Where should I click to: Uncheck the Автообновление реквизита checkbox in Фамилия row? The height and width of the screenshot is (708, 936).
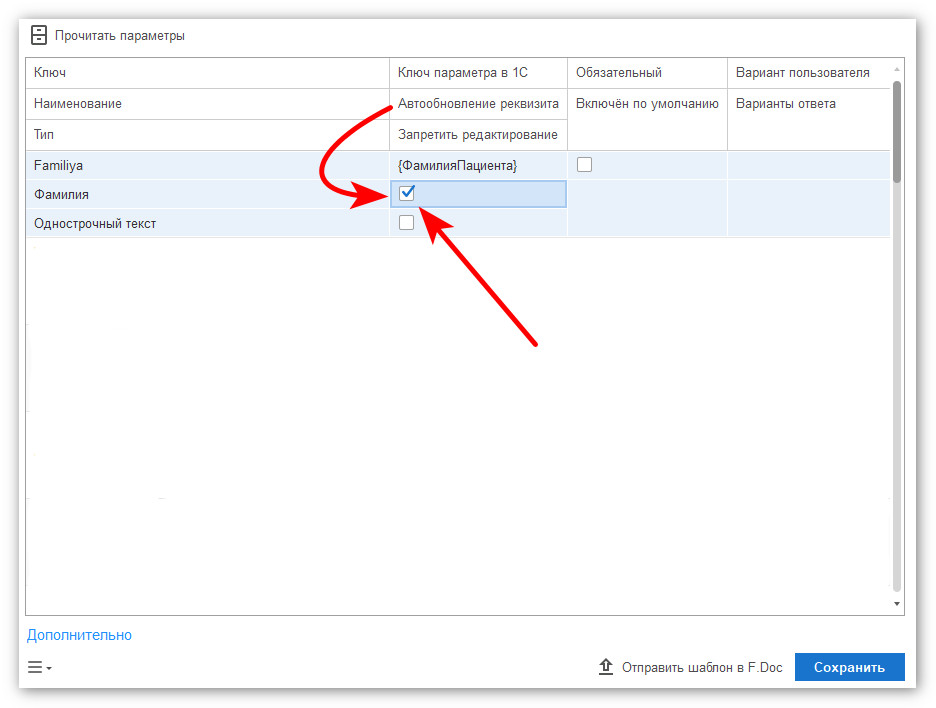point(407,193)
